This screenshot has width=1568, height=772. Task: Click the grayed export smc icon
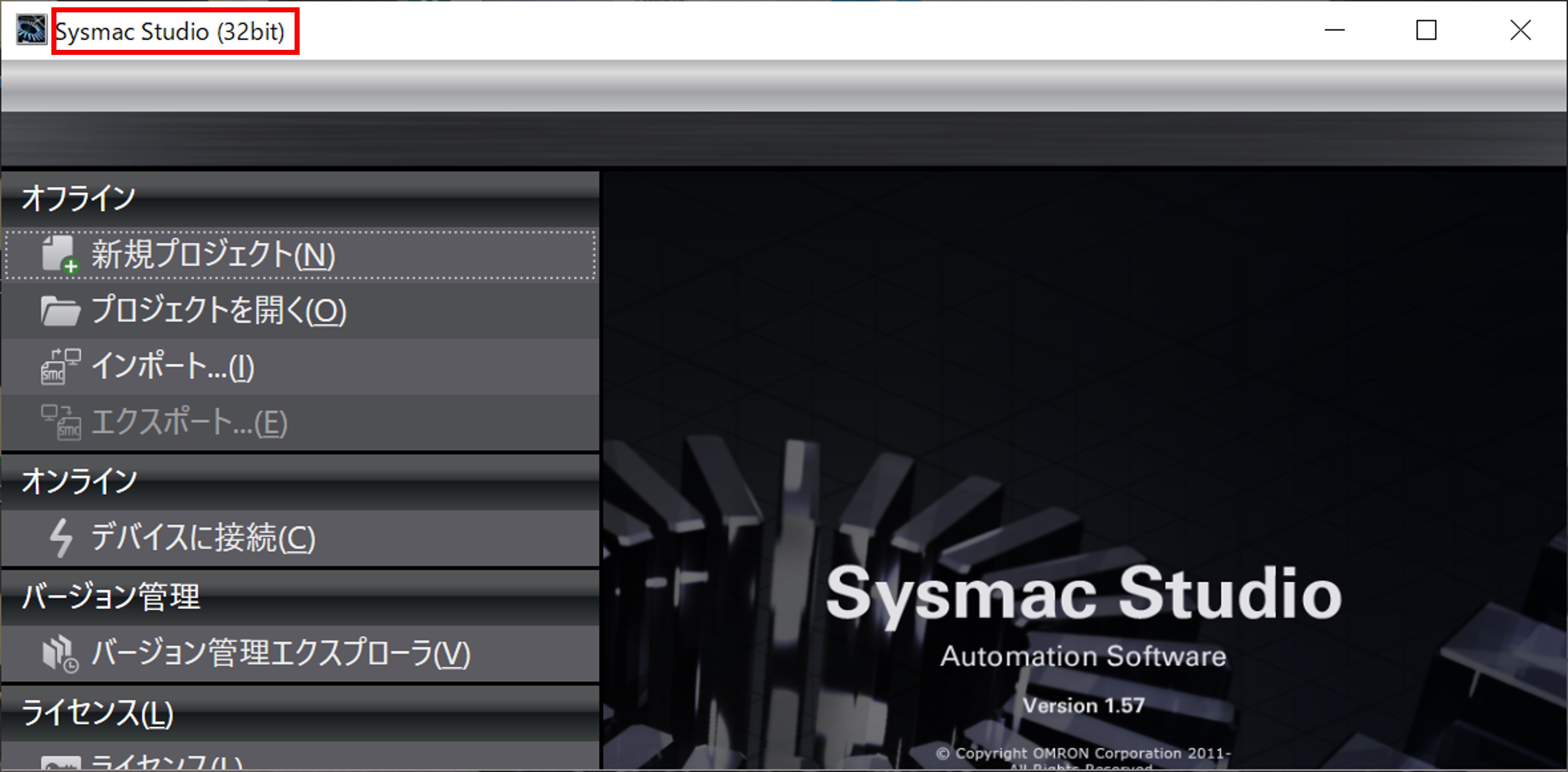click(60, 423)
